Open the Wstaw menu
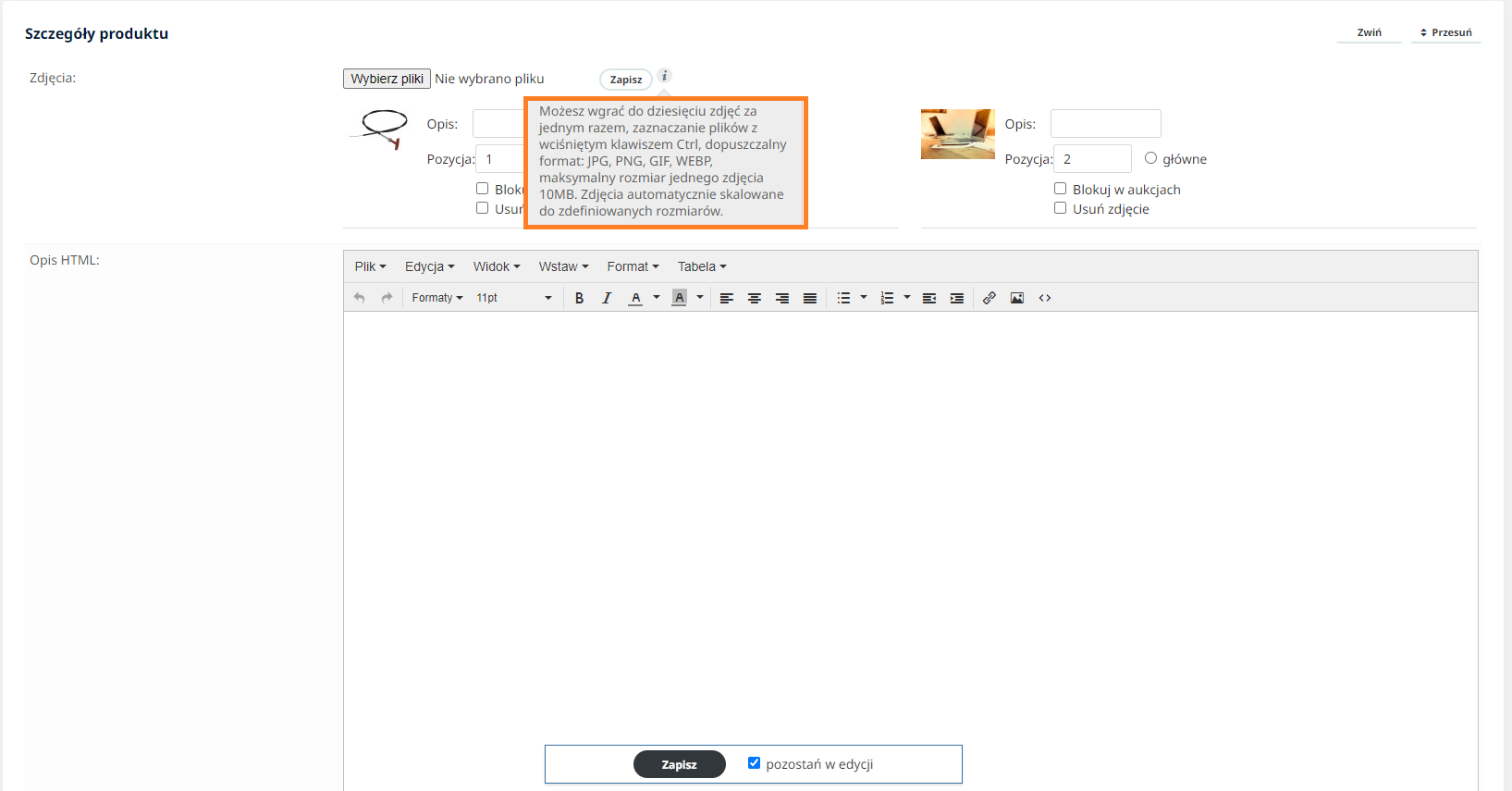 [563, 266]
